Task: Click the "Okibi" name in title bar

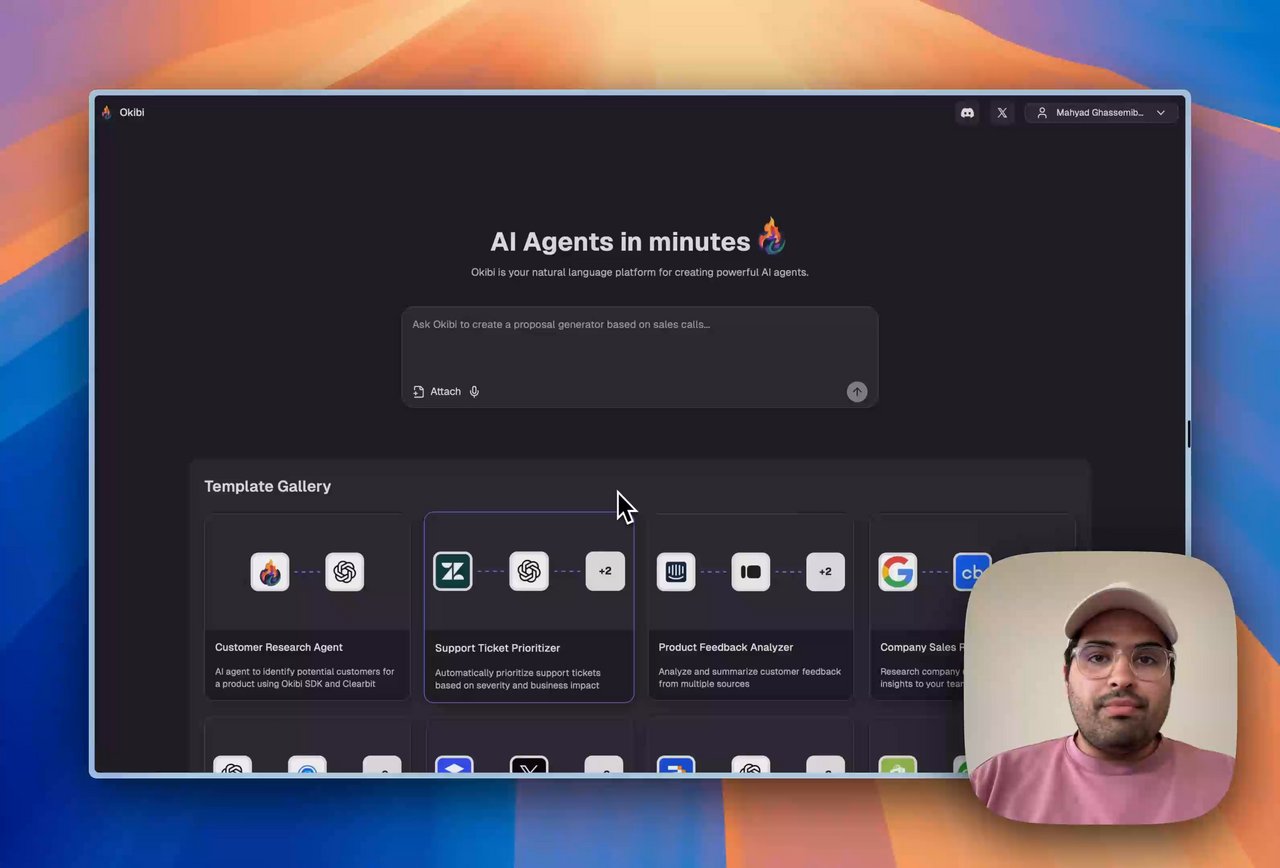Action: click(132, 113)
